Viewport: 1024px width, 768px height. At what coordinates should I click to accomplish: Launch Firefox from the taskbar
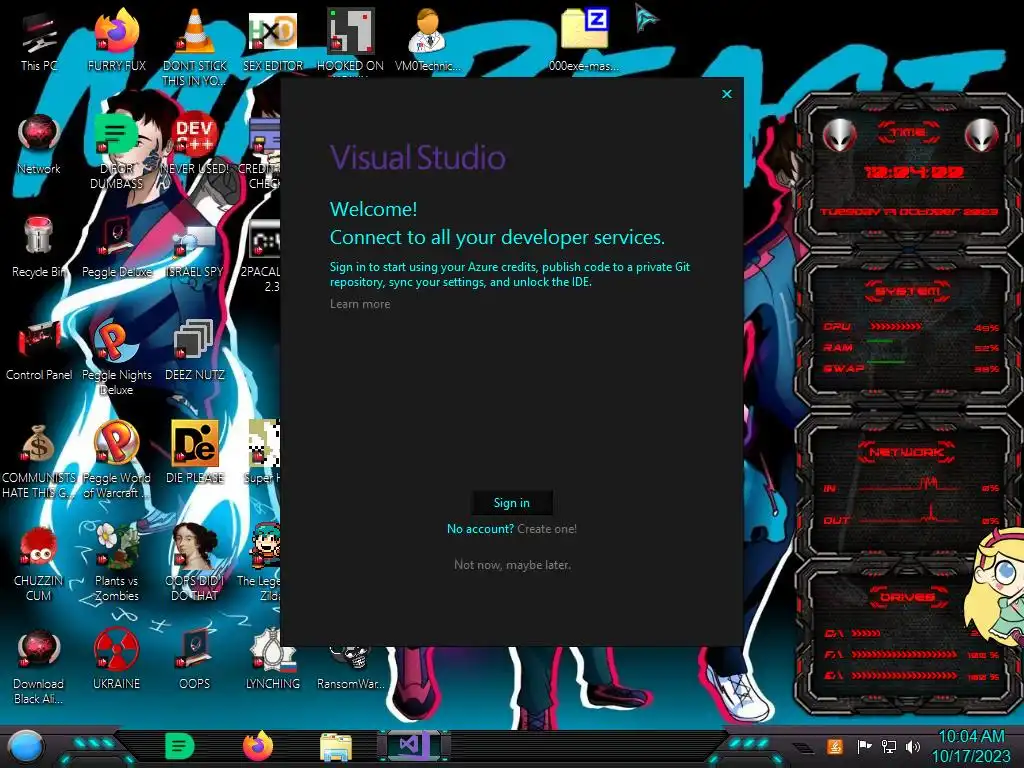click(x=258, y=746)
